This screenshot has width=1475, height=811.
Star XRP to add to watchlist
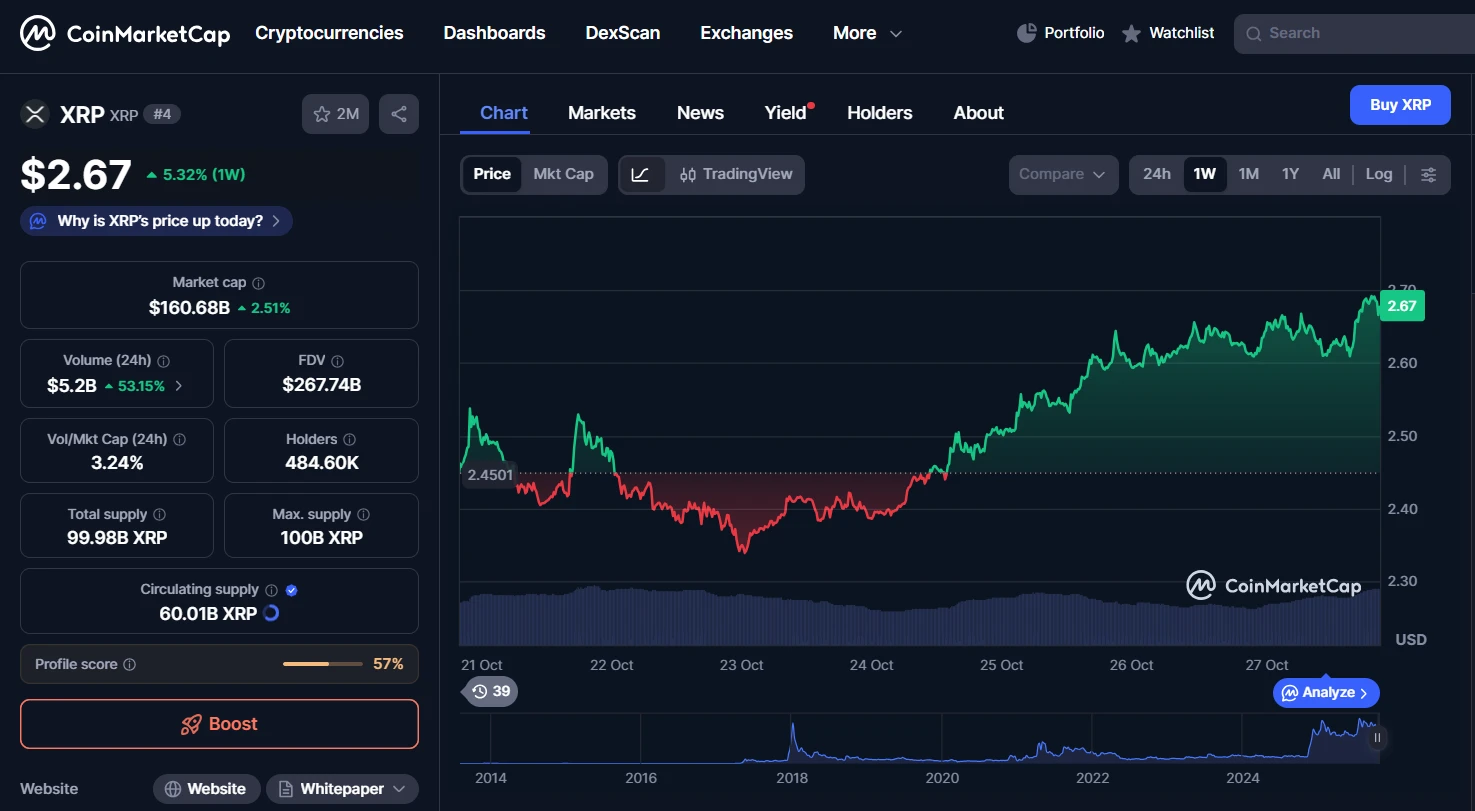(323, 113)
